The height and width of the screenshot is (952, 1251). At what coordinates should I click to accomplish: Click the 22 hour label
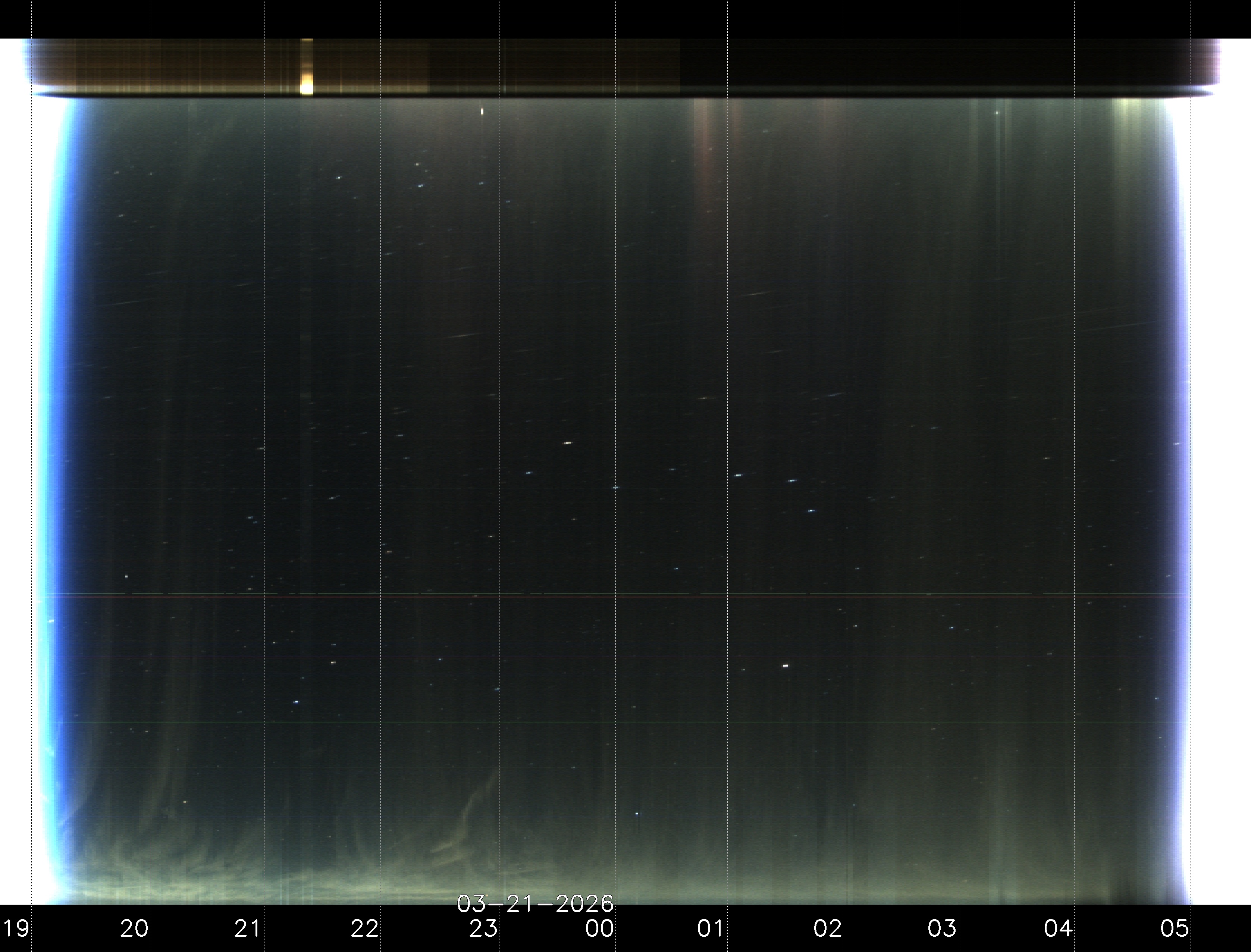(x=364, y=929)
